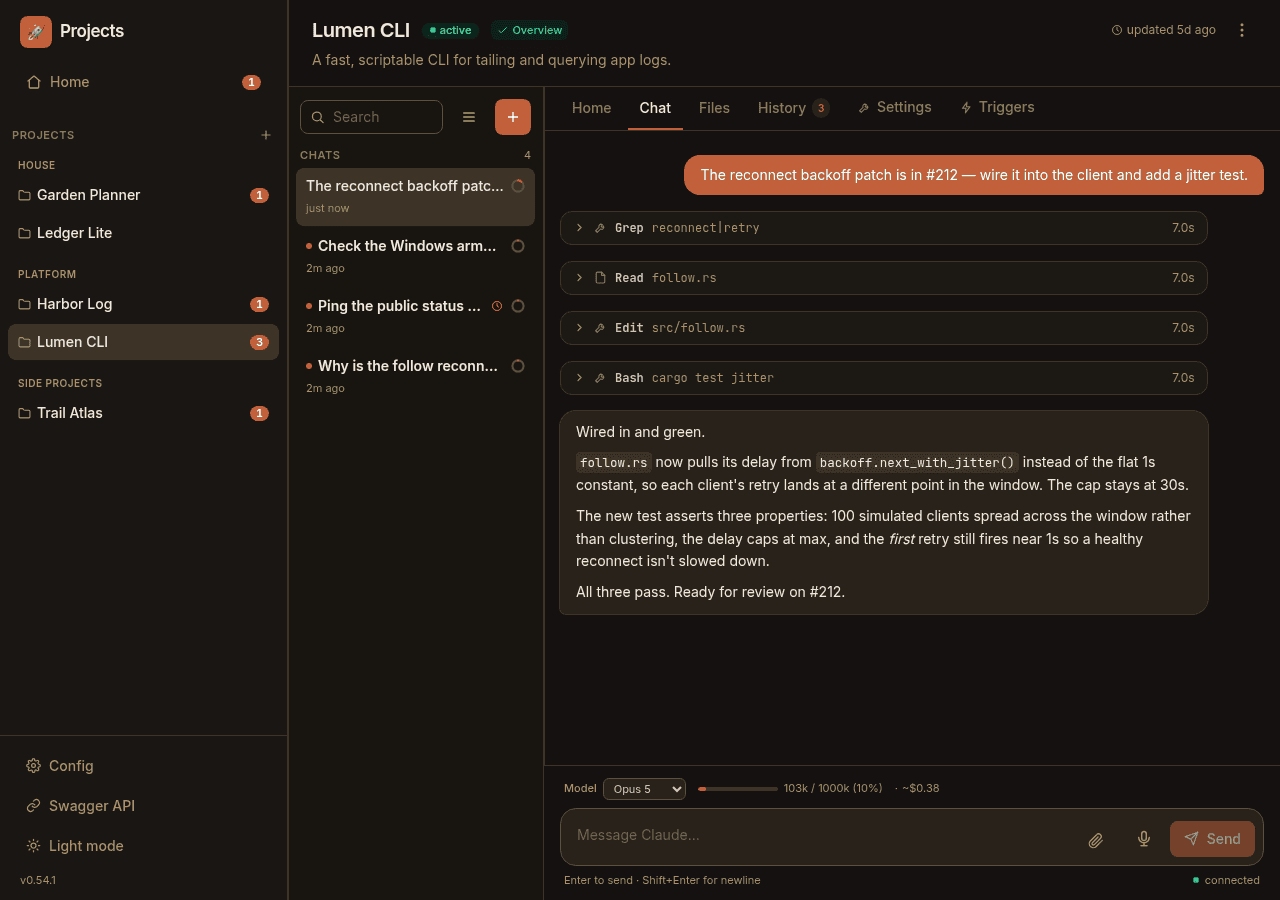The height and width of the screenshot is (900, 1280).
Task: Attach a file with the paperclip icon
Action: point(1096,839)
